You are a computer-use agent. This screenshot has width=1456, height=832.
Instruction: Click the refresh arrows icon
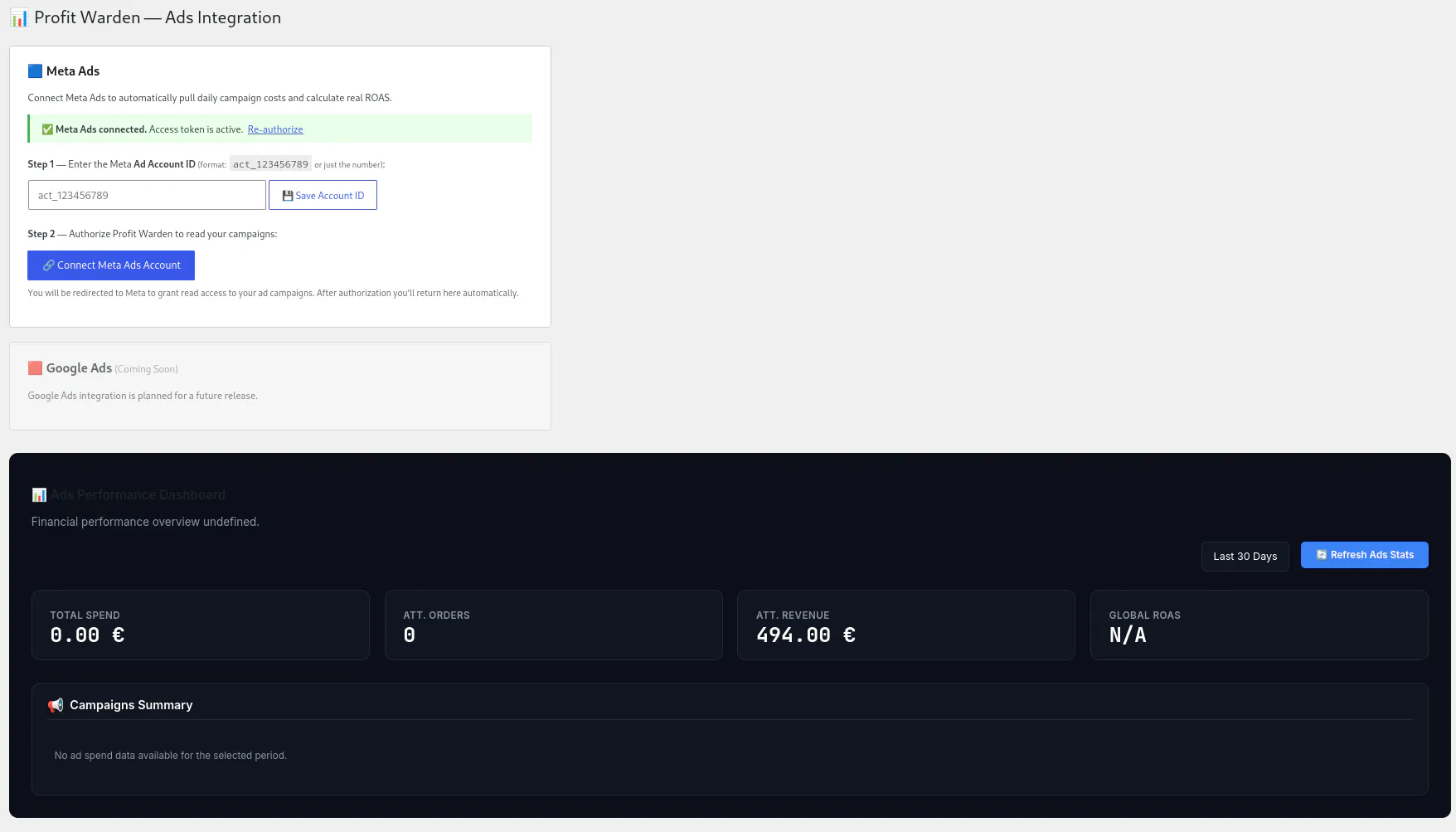(1322, 555)
